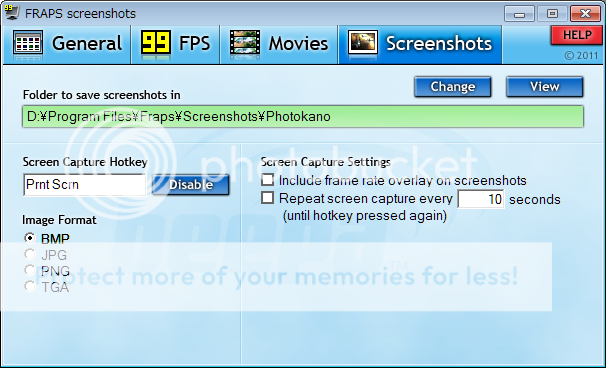
Task: Click the 'Screen Capture Settings' heading
Action: pos(326,162)
